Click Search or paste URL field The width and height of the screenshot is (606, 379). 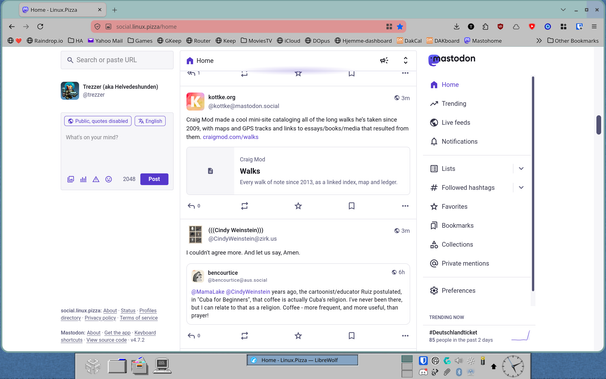[x=117, y=60]
